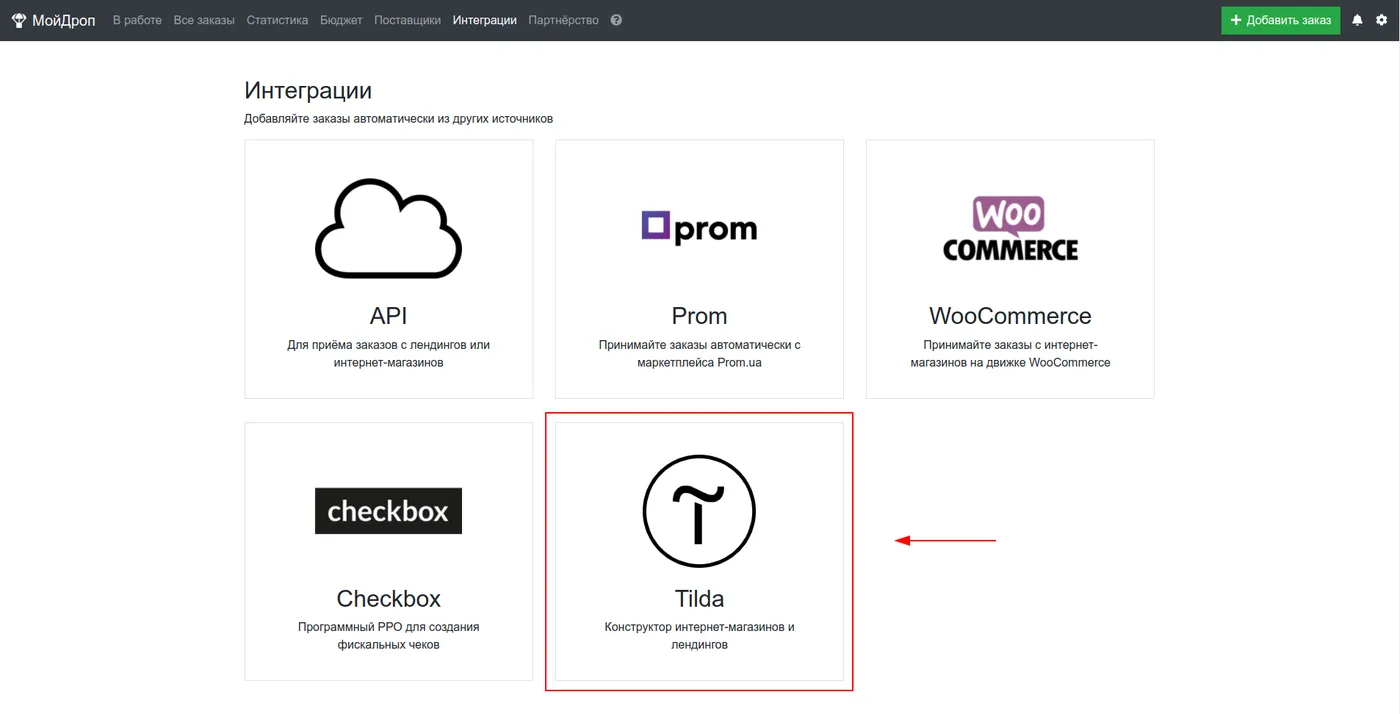Click the Интеграции page heading
The height and width of the screenshot is (714, 1400).
tap(308, 90)
